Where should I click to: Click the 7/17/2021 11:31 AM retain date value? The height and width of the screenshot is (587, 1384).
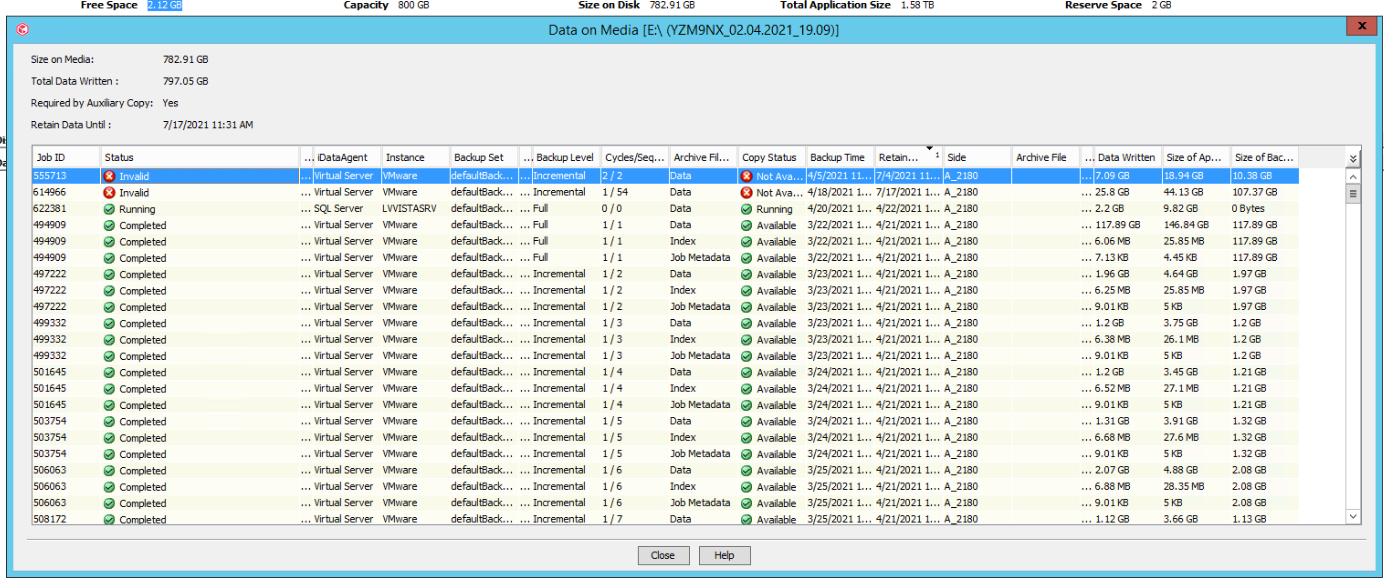(x=208, y=125)
